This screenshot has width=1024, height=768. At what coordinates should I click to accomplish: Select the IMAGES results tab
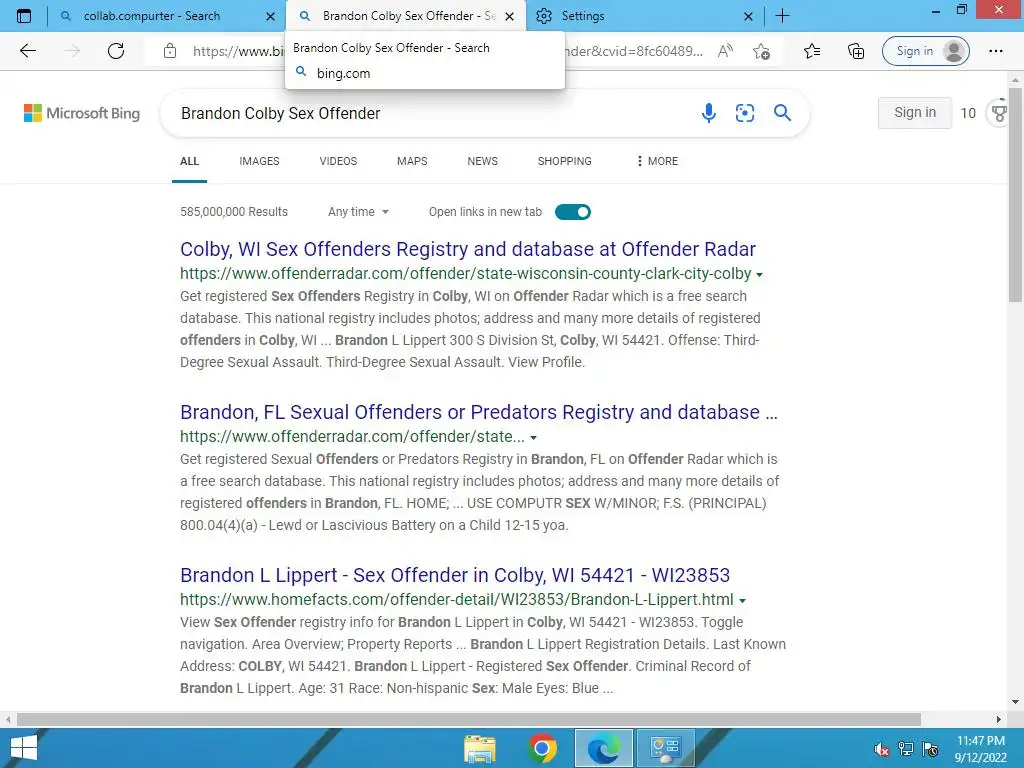pyautogui.click(x=259, y=161)
